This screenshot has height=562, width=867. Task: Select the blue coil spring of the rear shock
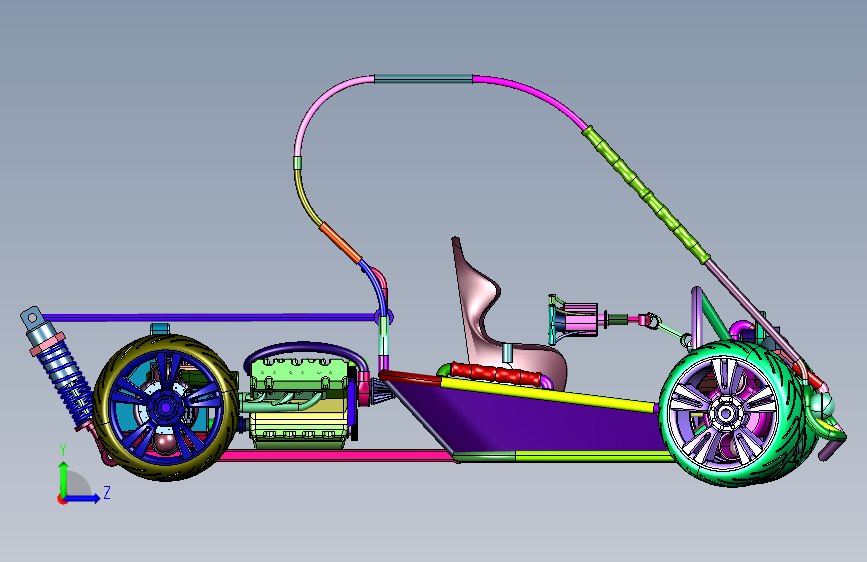tap(68, 381)
